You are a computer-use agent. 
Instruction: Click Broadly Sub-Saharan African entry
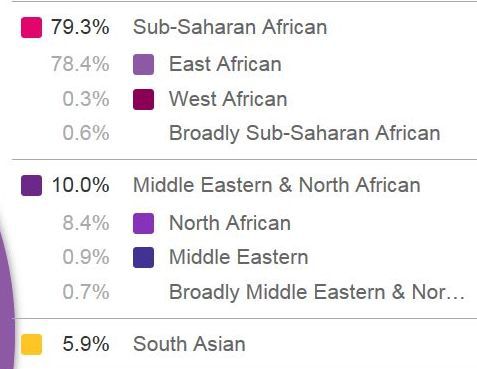click(305, 133)
